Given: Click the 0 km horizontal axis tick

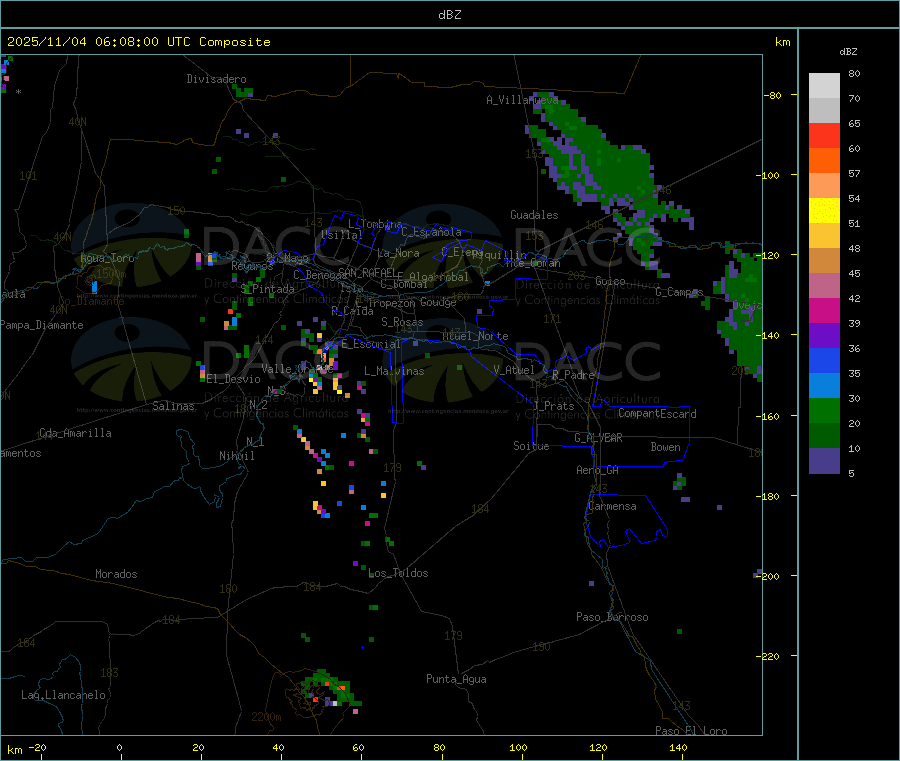Looking at the screenshot, I should click(119, 747).
